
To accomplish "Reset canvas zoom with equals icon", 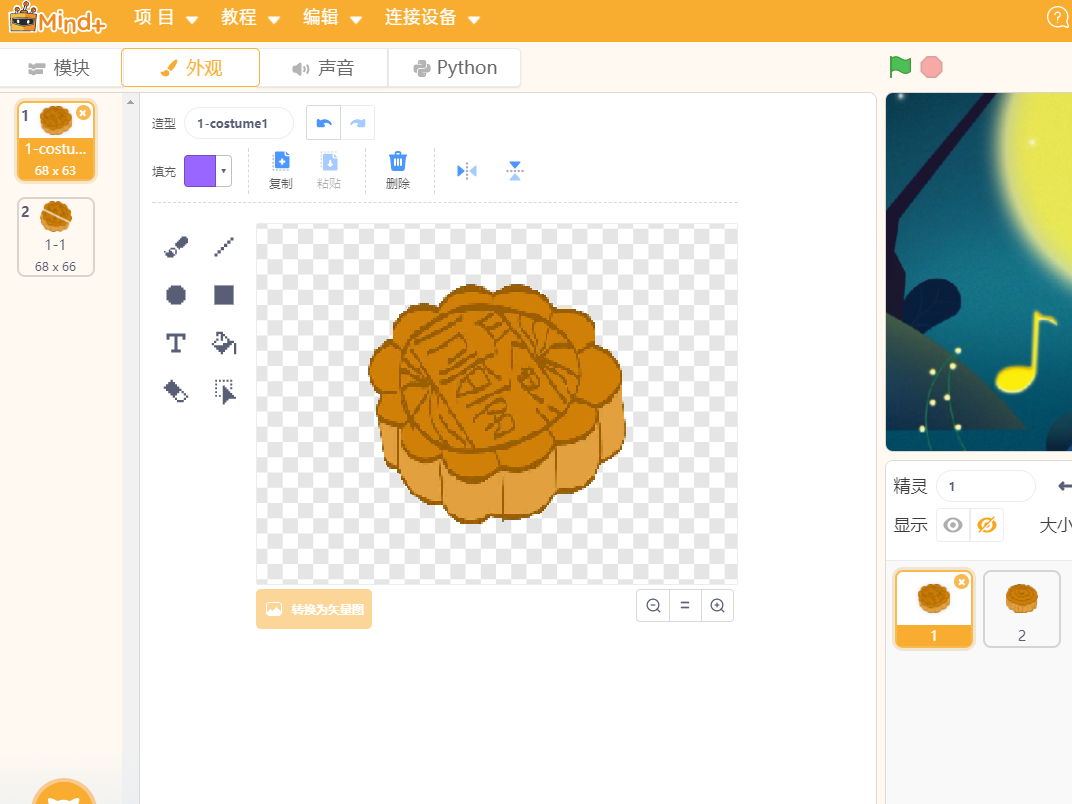I will click(x=685, y=606).
